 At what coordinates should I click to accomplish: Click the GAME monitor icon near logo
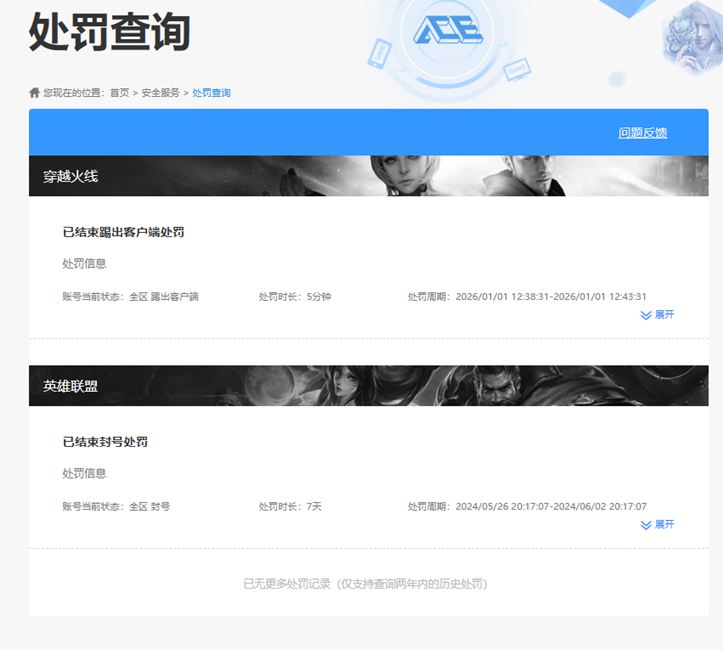517,70
